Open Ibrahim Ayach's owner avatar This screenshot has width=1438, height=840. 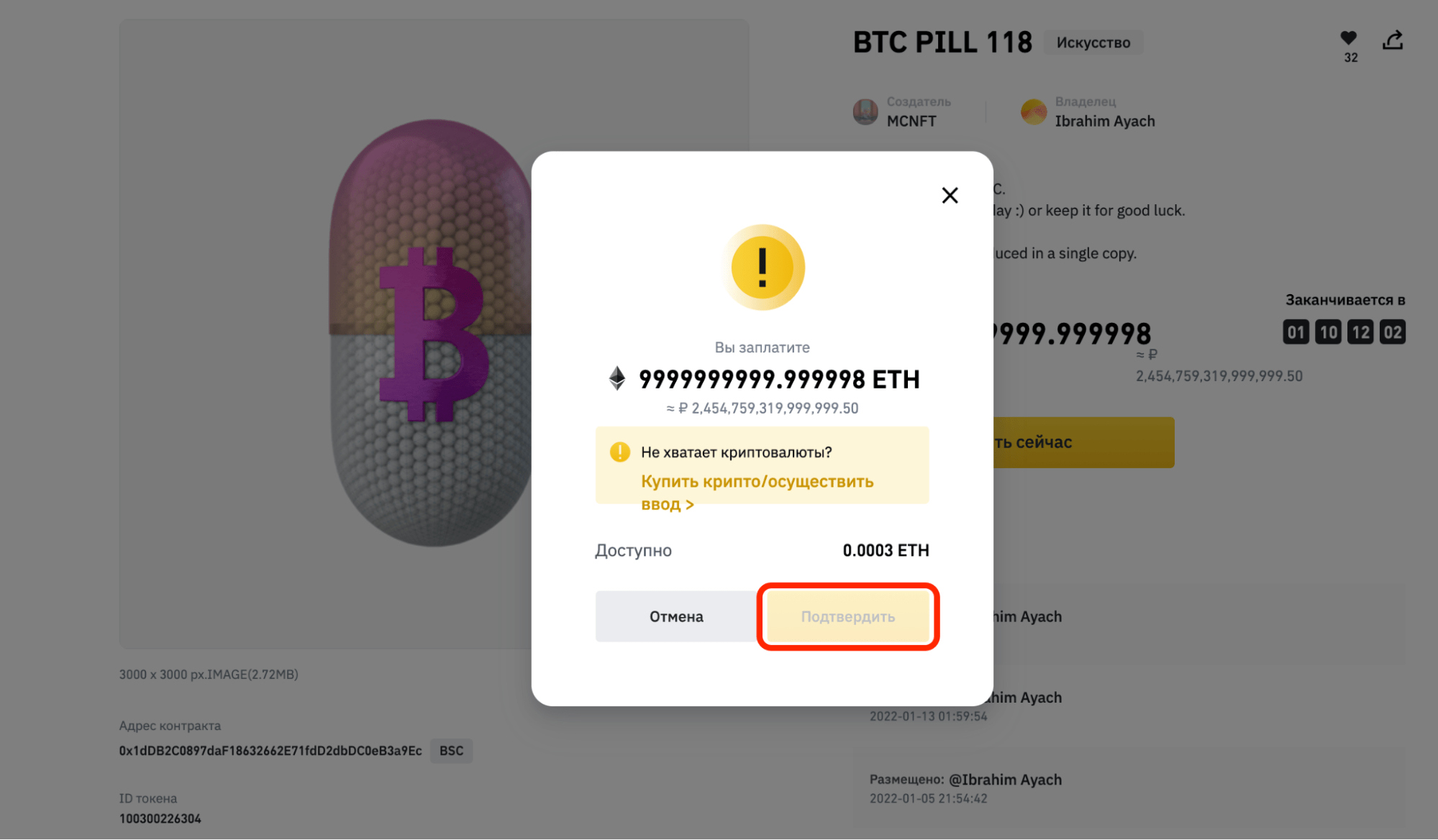pos(1034,111)
